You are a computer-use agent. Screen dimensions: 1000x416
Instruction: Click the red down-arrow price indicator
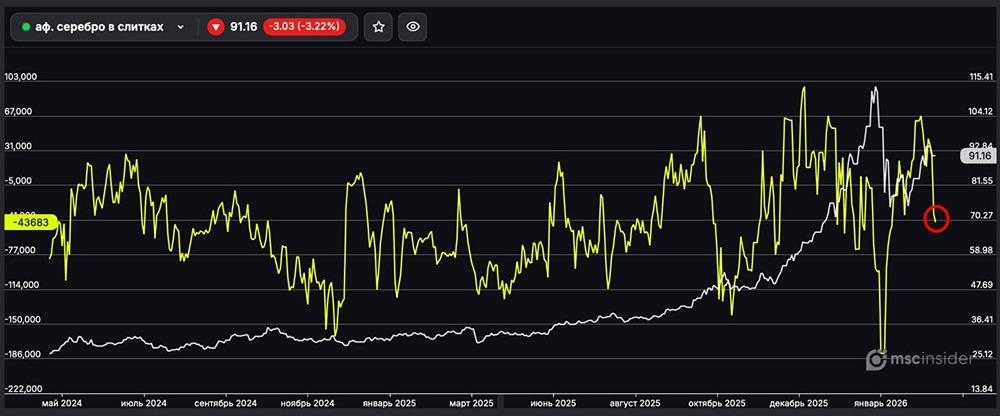pos(215,27)
